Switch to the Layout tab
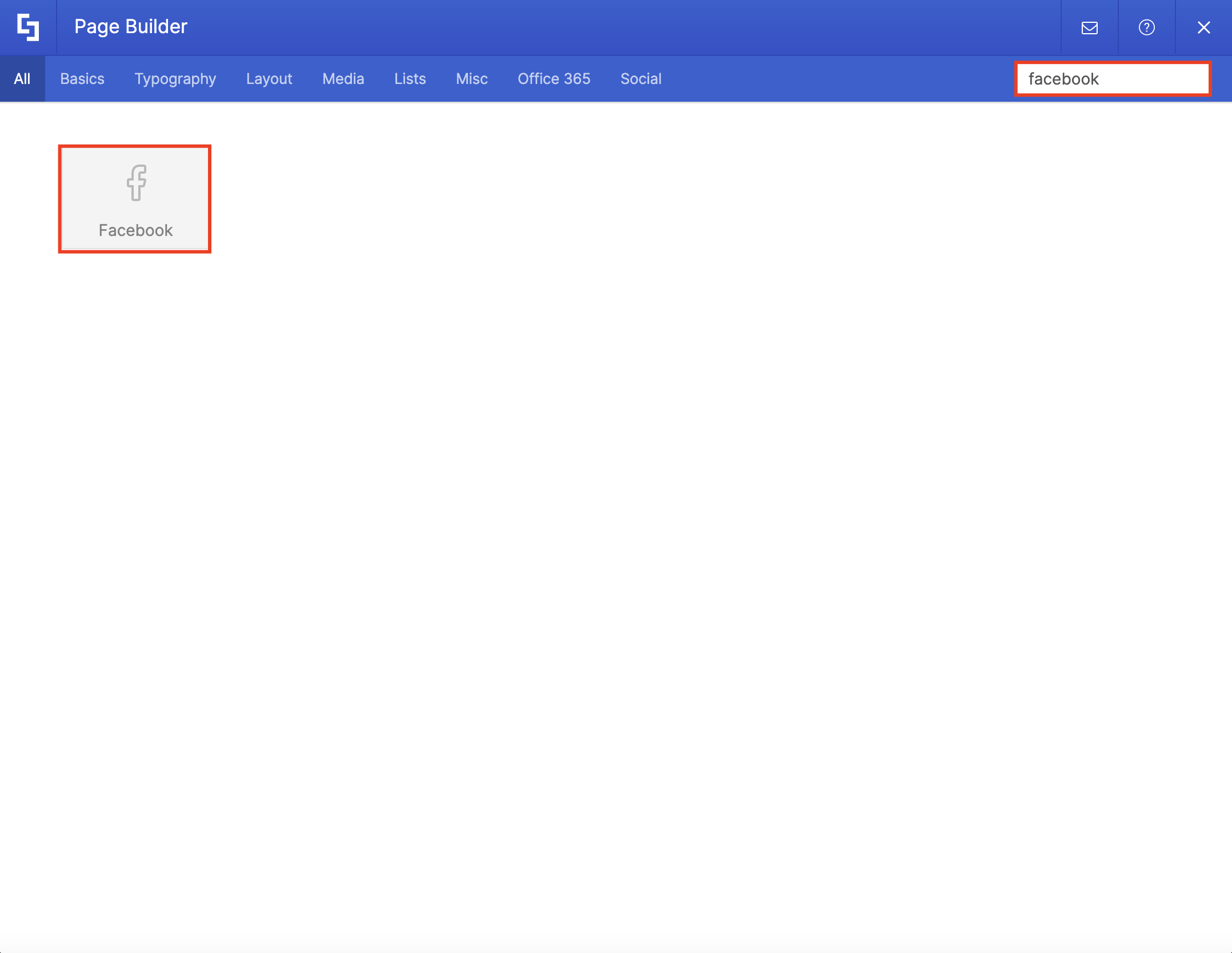Image resolution: width=1232 pixels, height=953 pixels. 269,78
